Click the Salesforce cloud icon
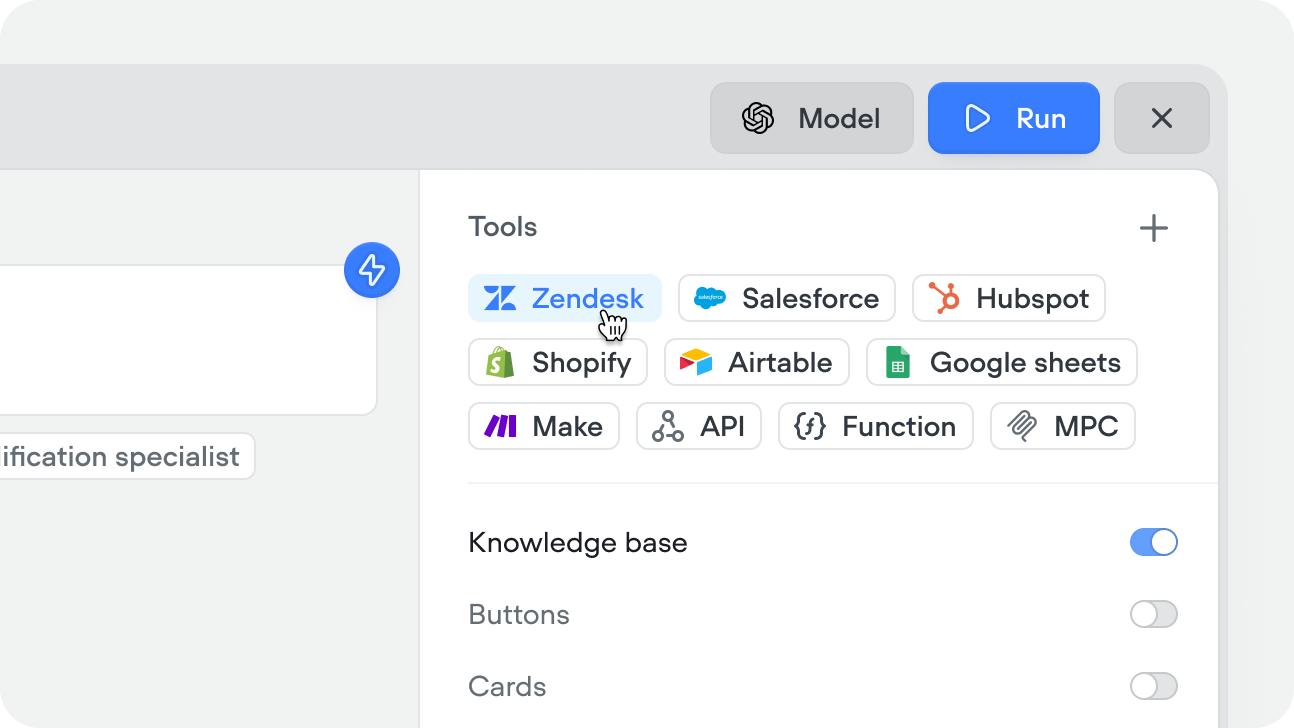The width and height of the screenshot is (1294, 728). pyautogui.click(x=709, y=297)
